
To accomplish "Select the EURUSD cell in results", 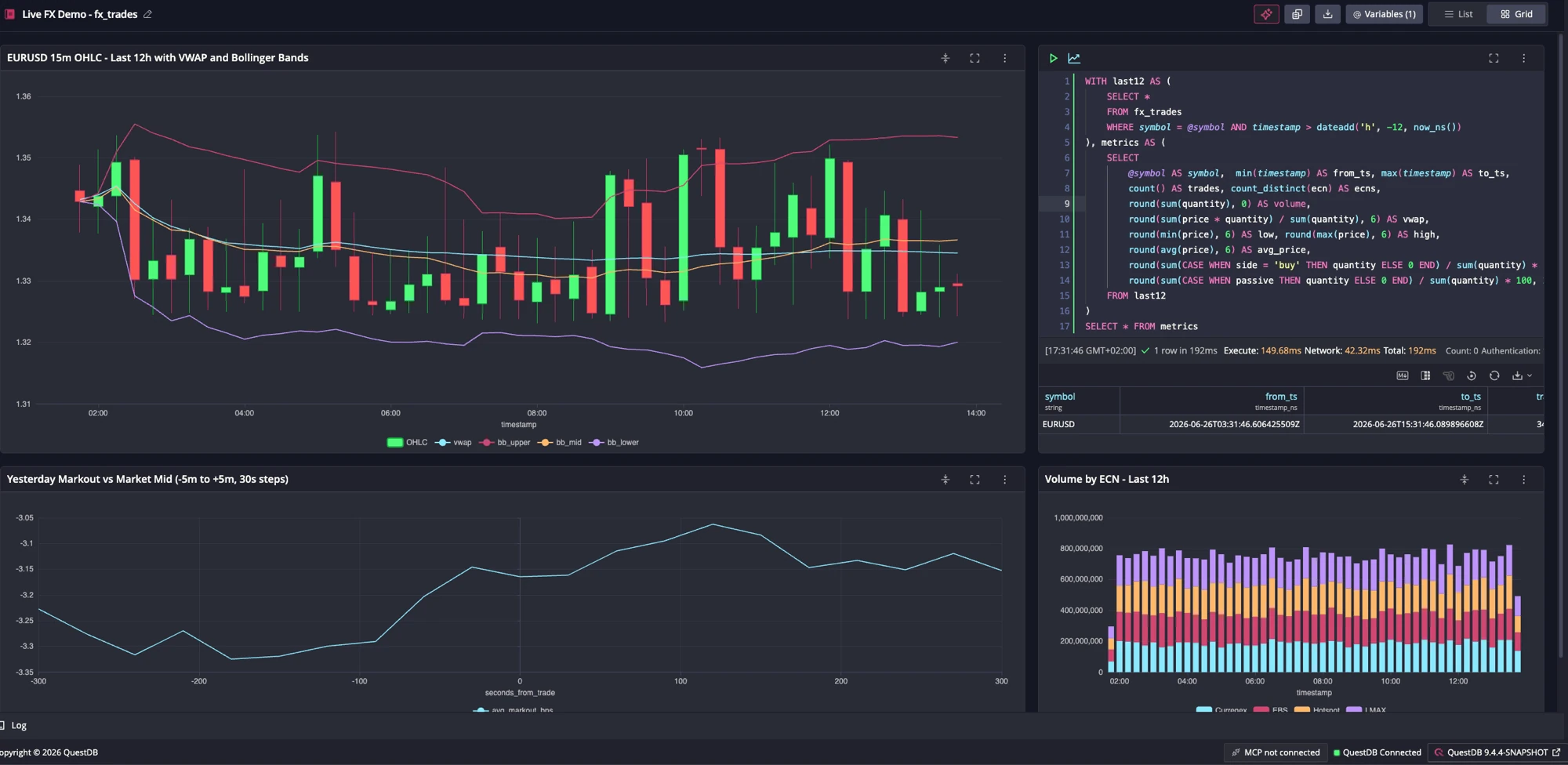I will tap(1079, 424).
